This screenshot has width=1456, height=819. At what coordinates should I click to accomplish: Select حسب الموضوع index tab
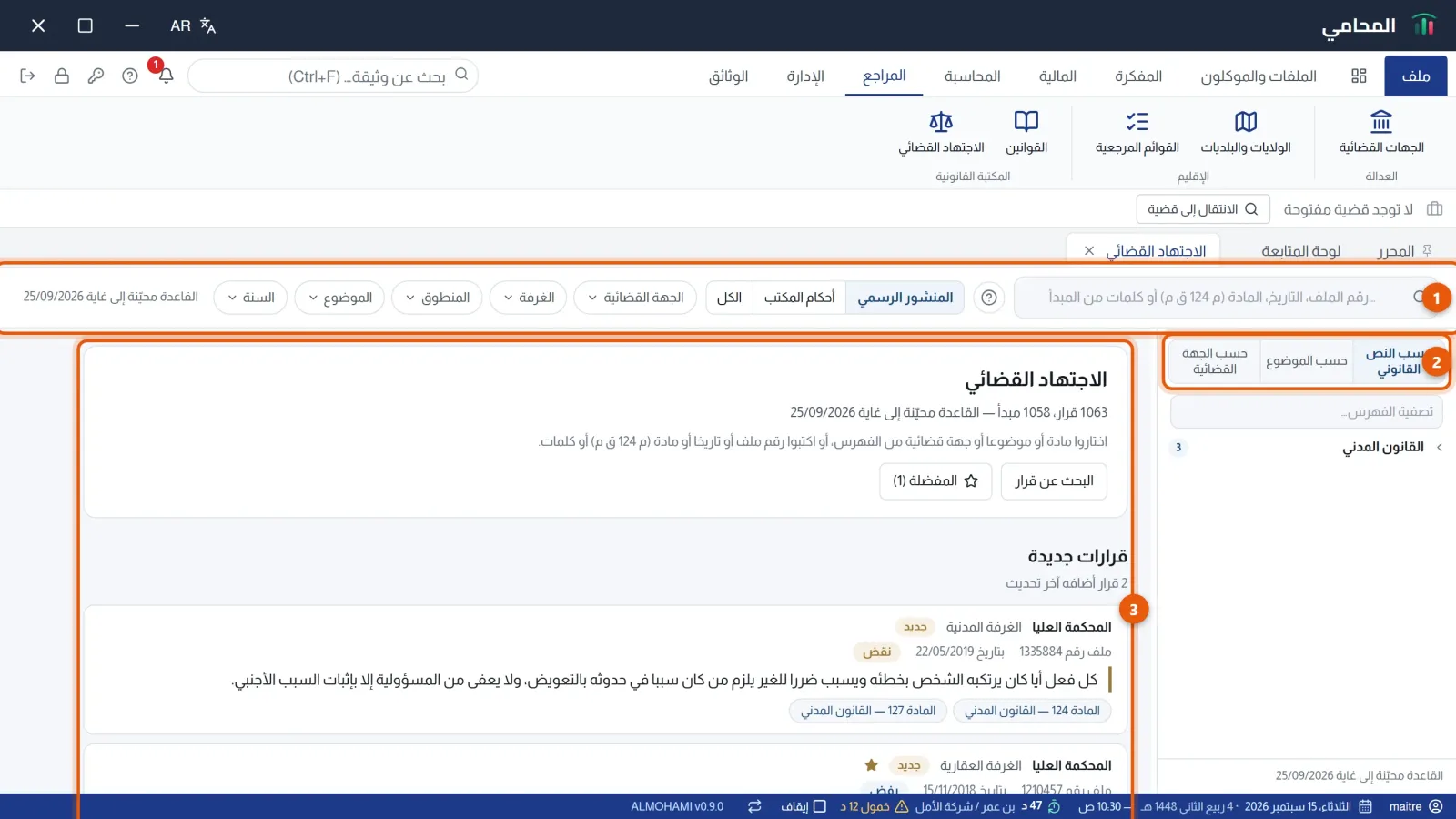(x=1306, y=361)
